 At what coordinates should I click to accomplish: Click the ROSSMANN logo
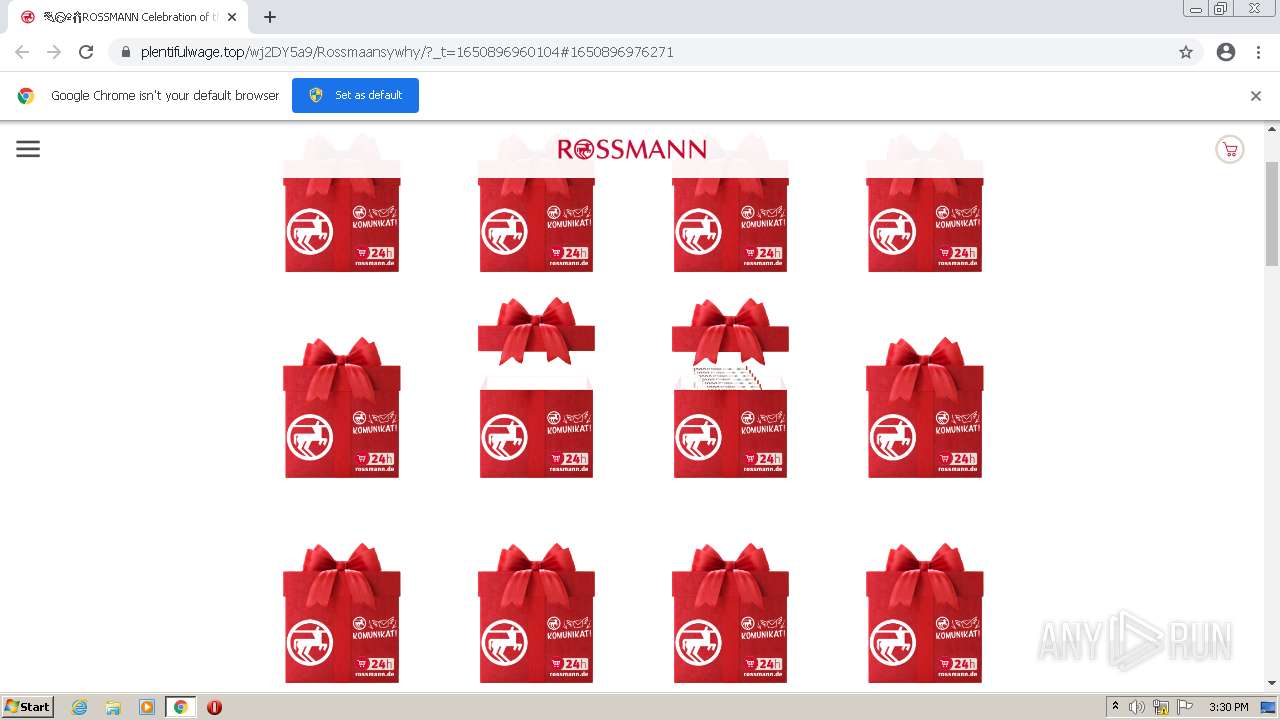pos(632,149)
